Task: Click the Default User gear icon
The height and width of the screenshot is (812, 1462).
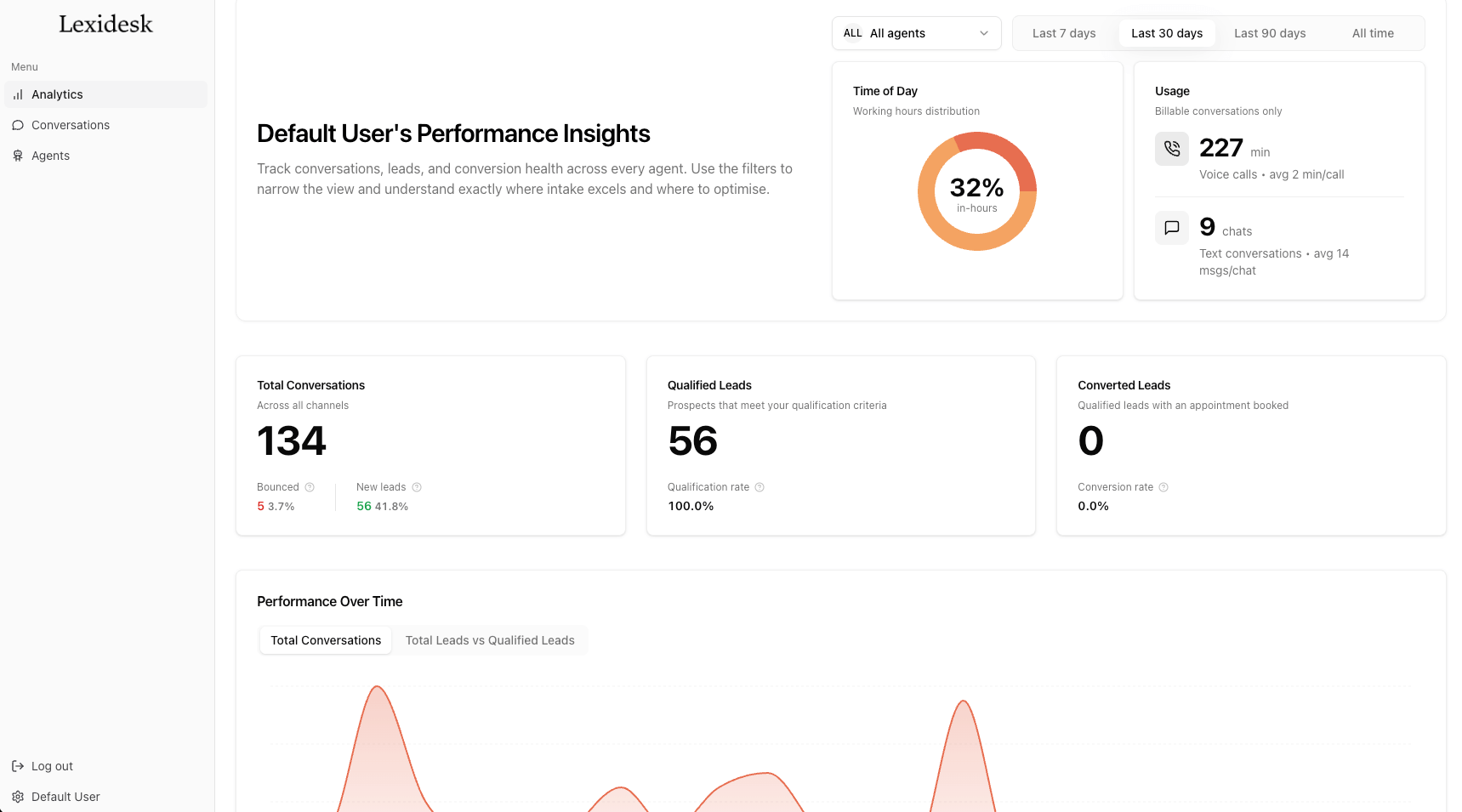Action: (18, 797)
